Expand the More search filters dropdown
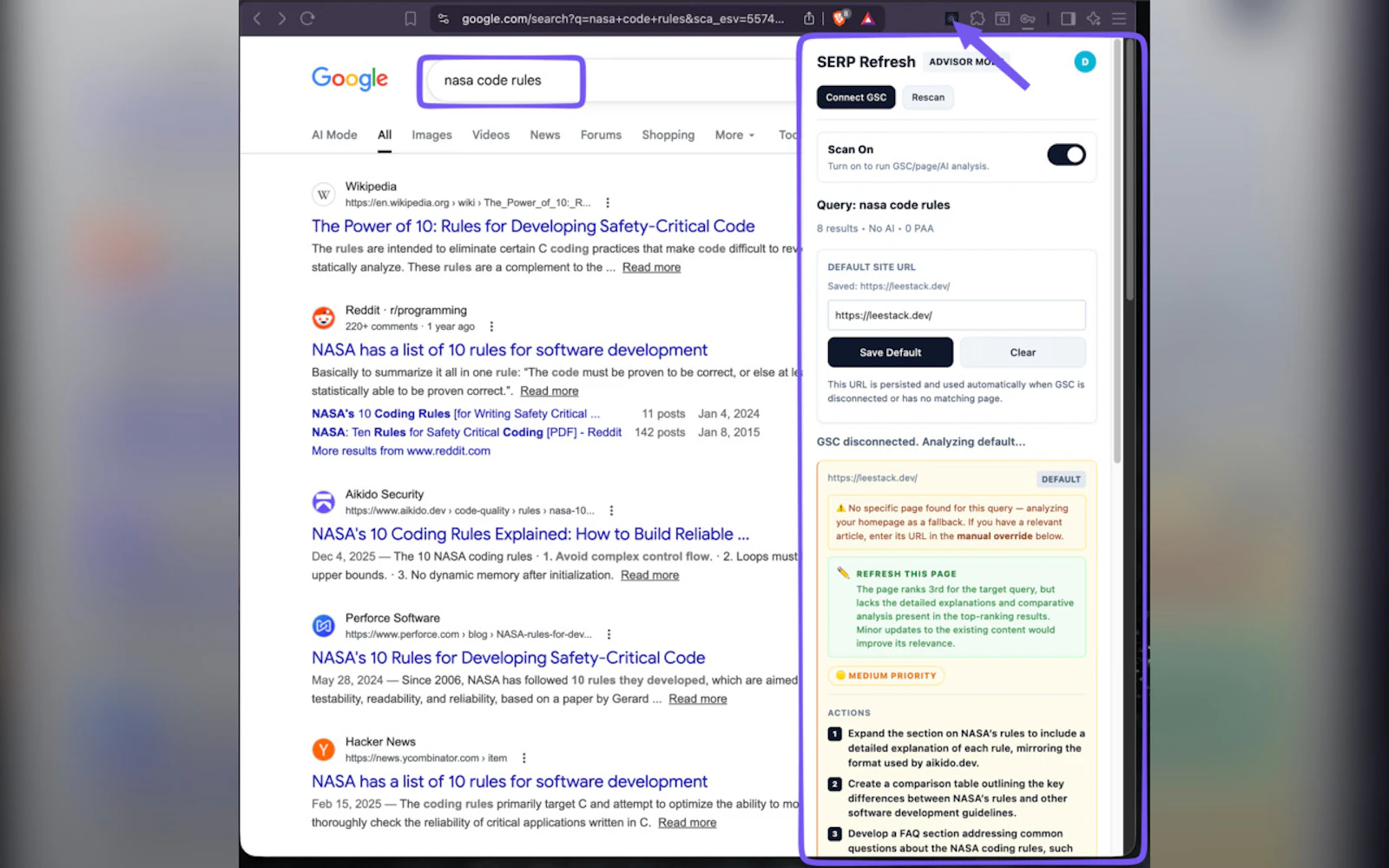The height and width of the screenshot is (868, 1389). click(x=734, y=135)
